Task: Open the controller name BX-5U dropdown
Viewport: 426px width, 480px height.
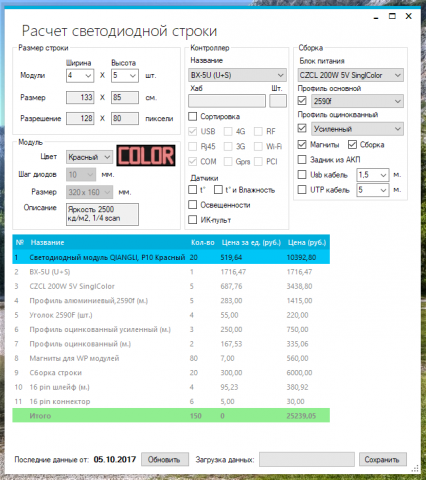Action: point(237,75)
